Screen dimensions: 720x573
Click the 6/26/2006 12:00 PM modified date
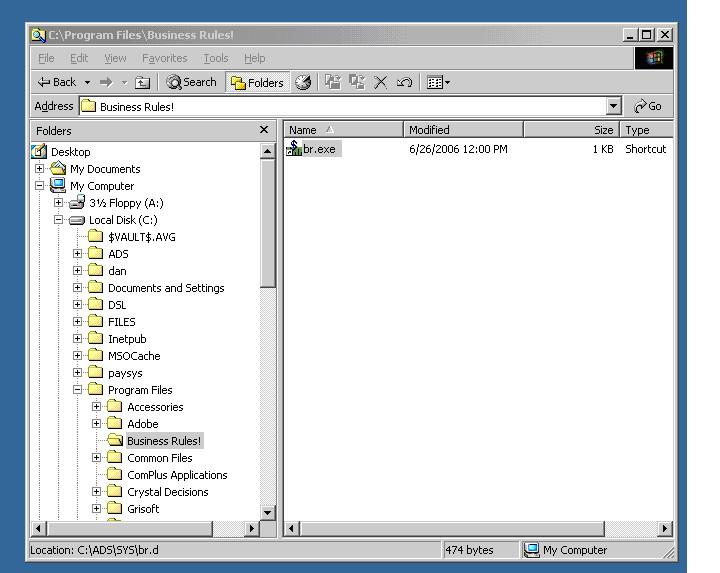(458, 149)
